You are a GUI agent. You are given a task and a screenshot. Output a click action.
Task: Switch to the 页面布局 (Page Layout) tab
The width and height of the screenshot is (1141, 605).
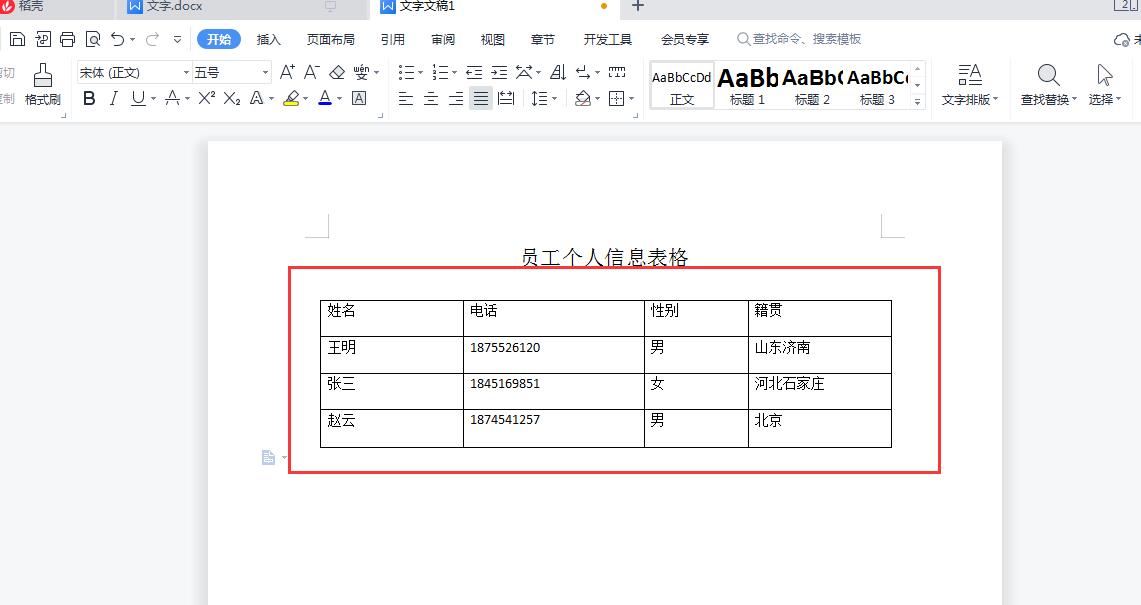(x=330, y=39)
